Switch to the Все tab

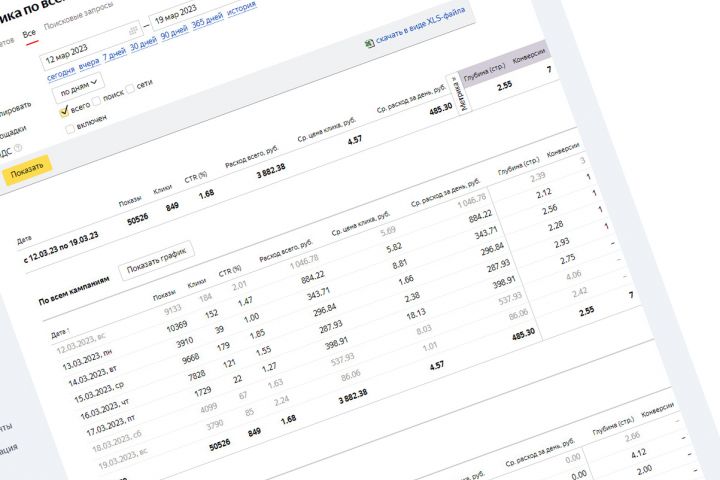coord(29,34)
